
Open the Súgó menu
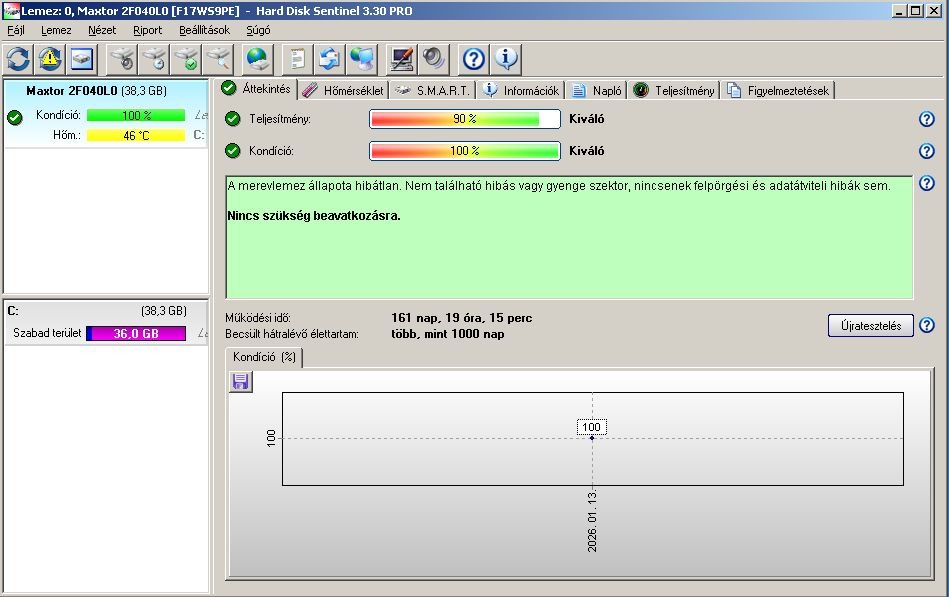[x=258, y=30]
